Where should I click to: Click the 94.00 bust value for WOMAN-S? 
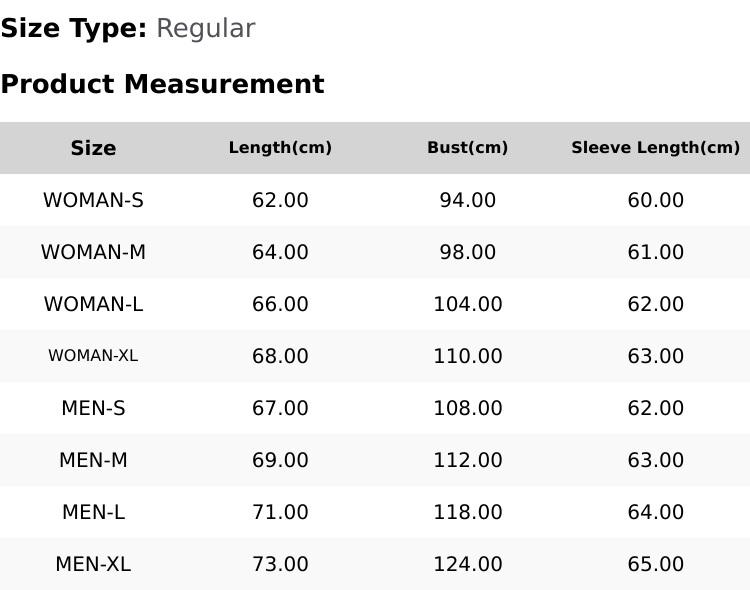pos(467,200)
